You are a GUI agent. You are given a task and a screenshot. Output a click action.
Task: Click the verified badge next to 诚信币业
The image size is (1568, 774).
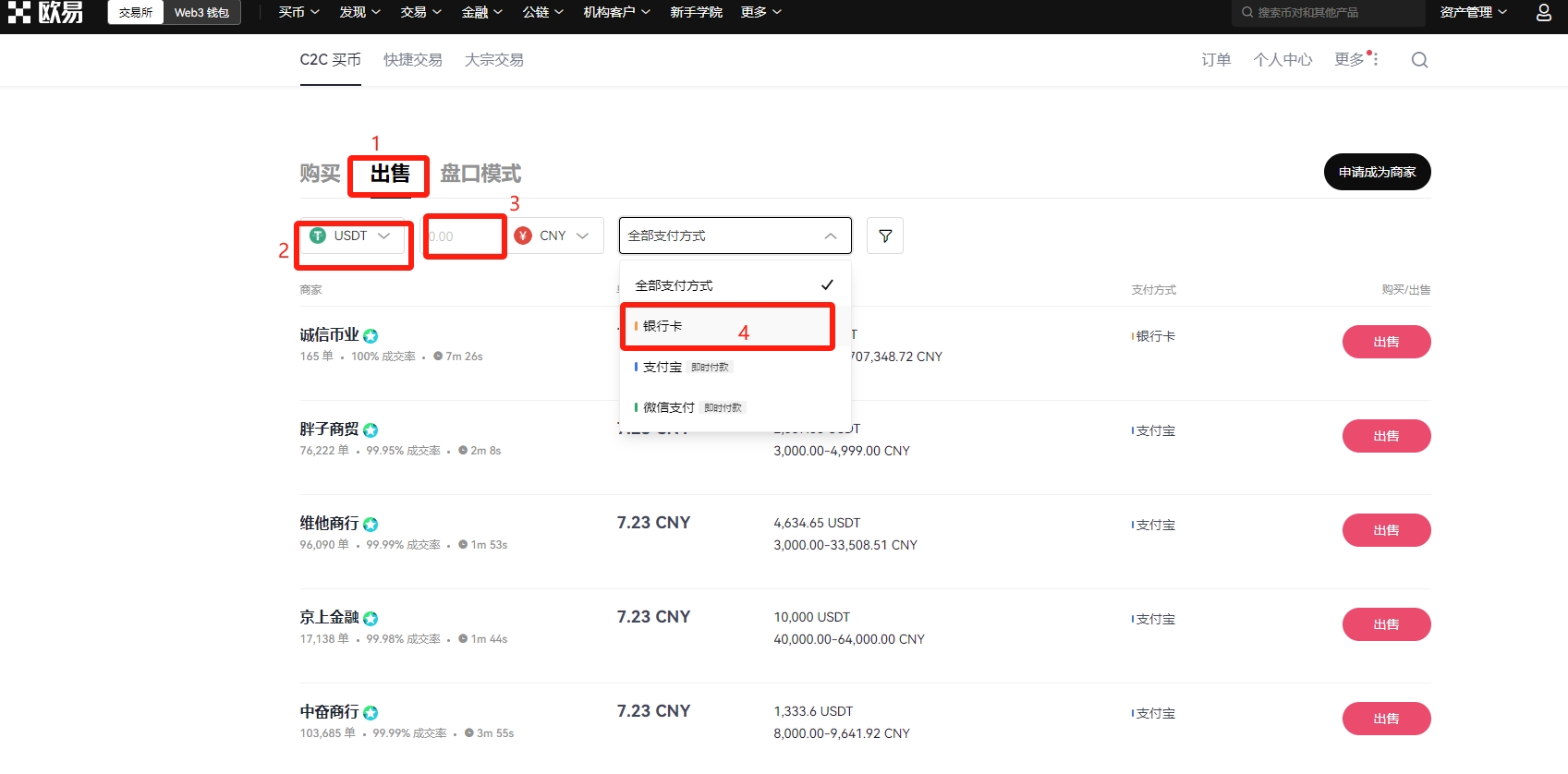pos(371,336)
